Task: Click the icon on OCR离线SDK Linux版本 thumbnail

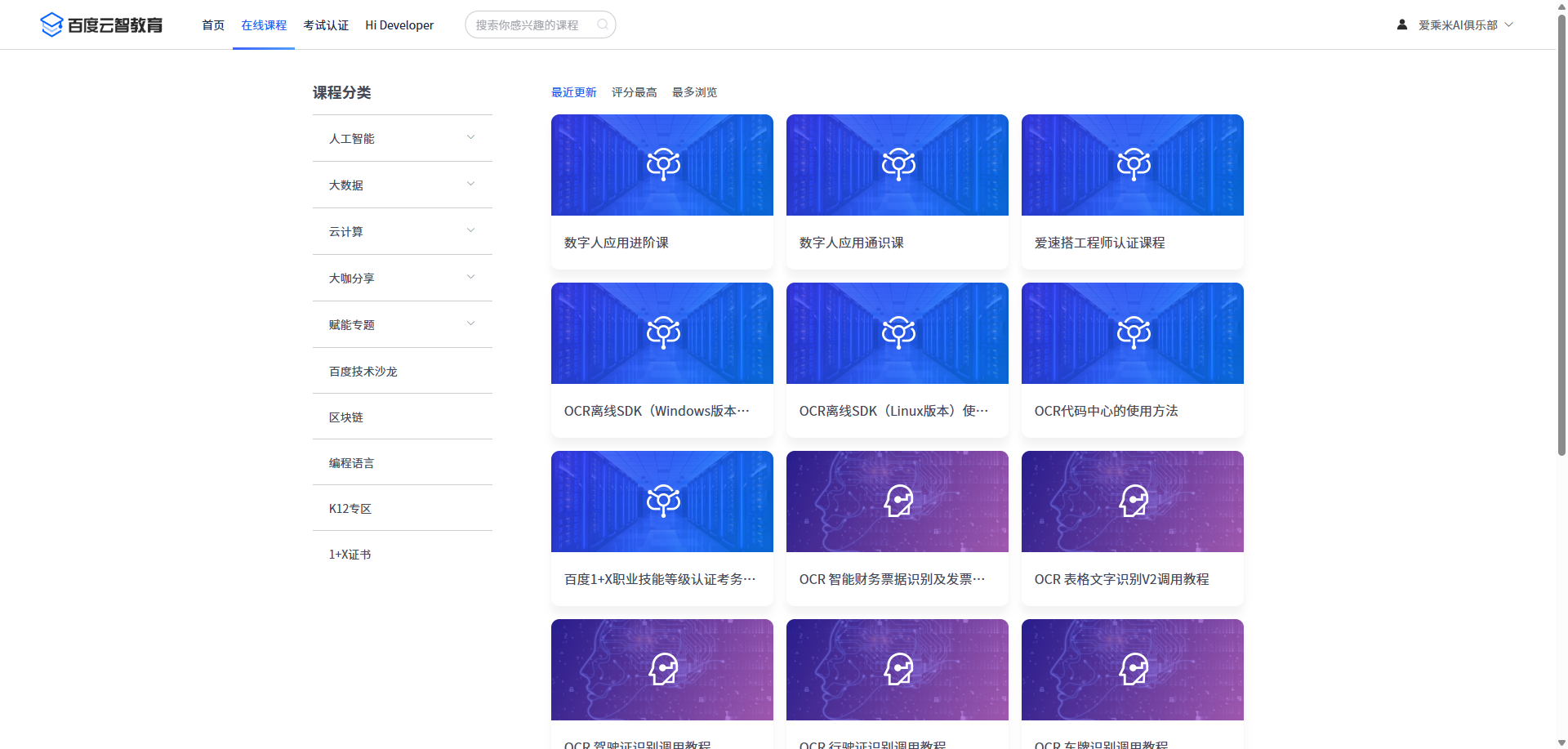Action: 898,332
